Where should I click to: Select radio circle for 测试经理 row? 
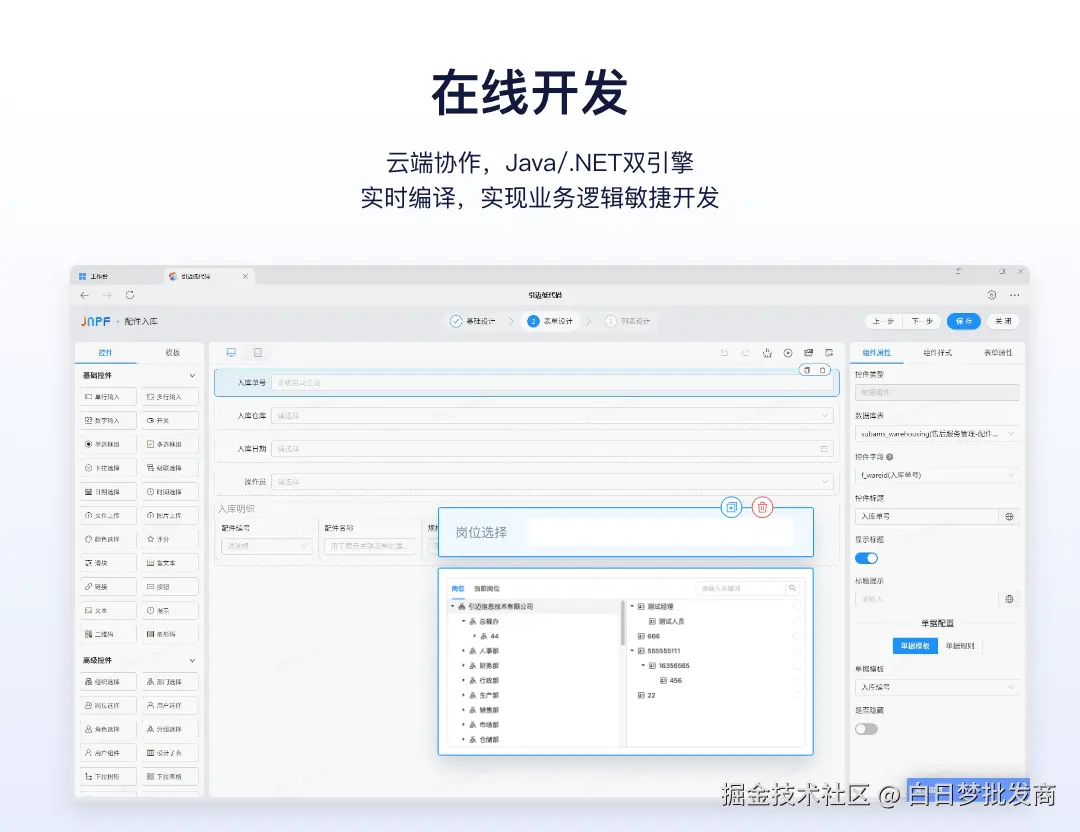797,607
